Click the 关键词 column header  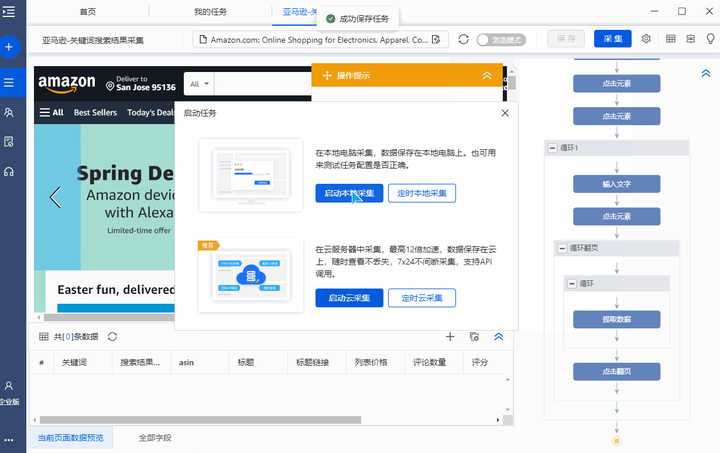(x=74, y=362)
